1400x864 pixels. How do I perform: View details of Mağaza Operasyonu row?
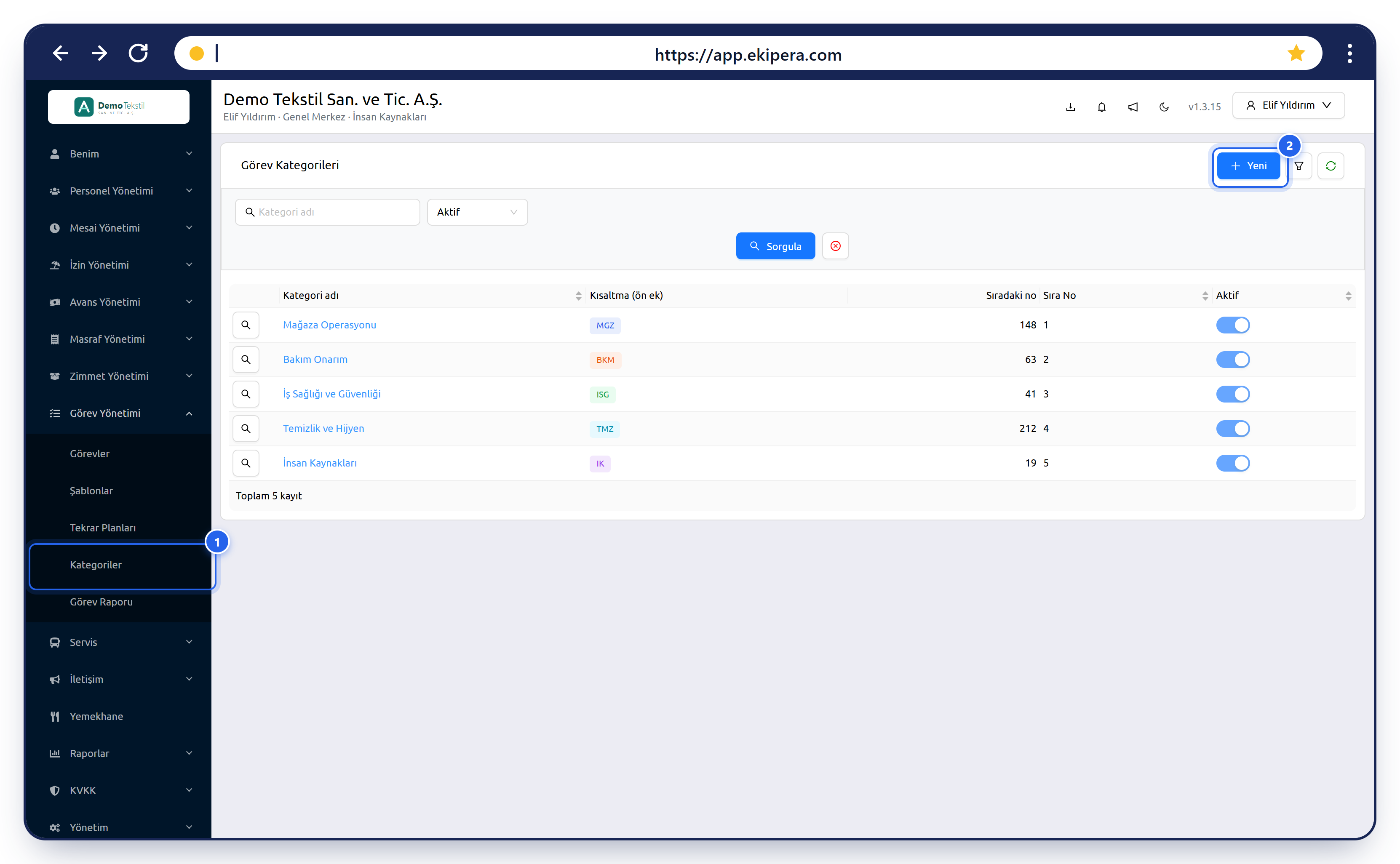click(246, 325)
